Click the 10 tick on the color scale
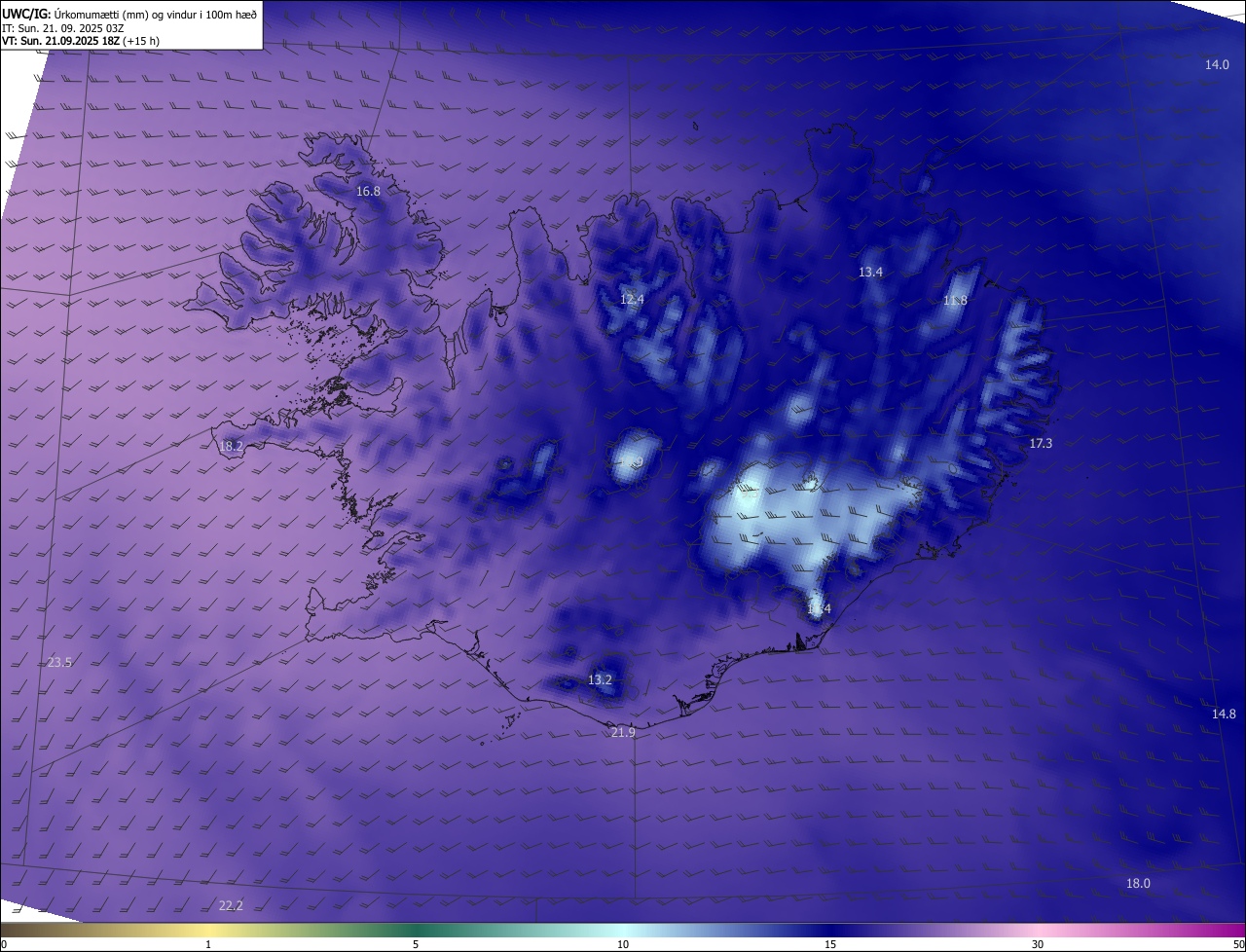 coord(623,944)
